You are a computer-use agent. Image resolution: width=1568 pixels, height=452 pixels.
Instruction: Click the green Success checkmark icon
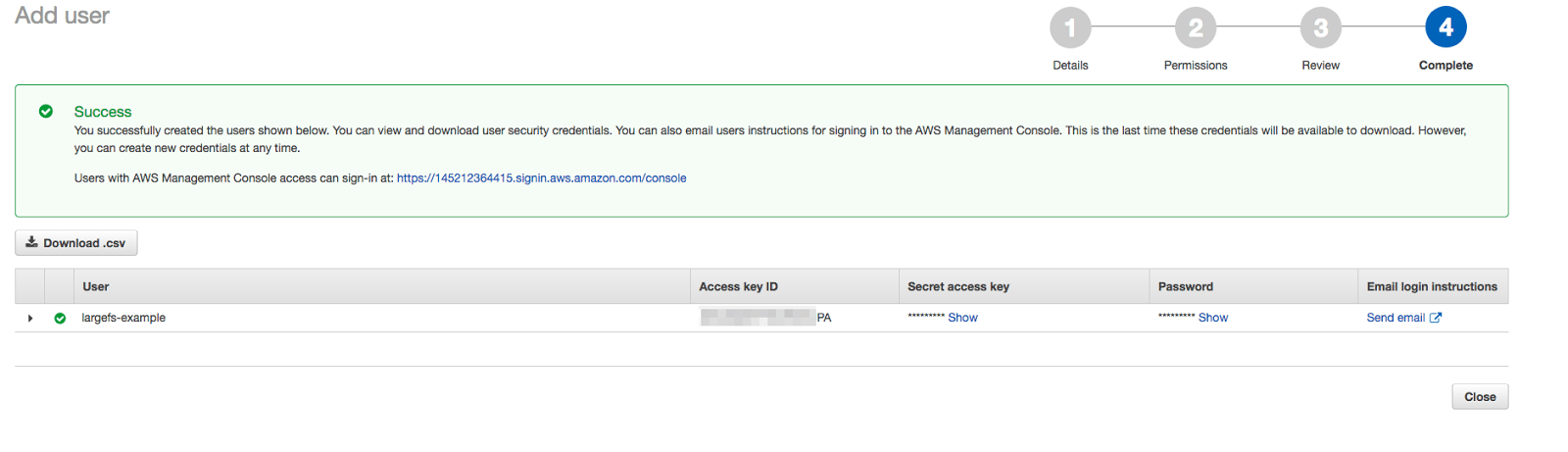point(46,112)
